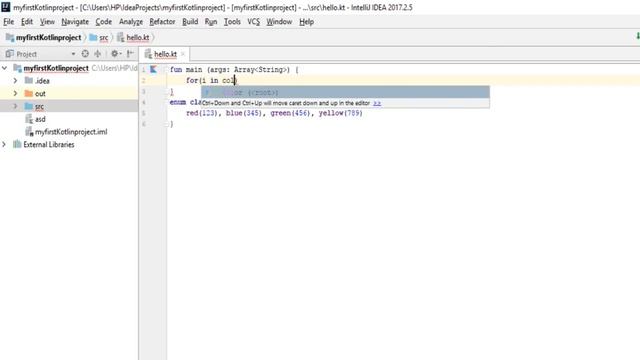
Task: Click 'yellow(789)' in the enum code
Action: coord(340,113)
